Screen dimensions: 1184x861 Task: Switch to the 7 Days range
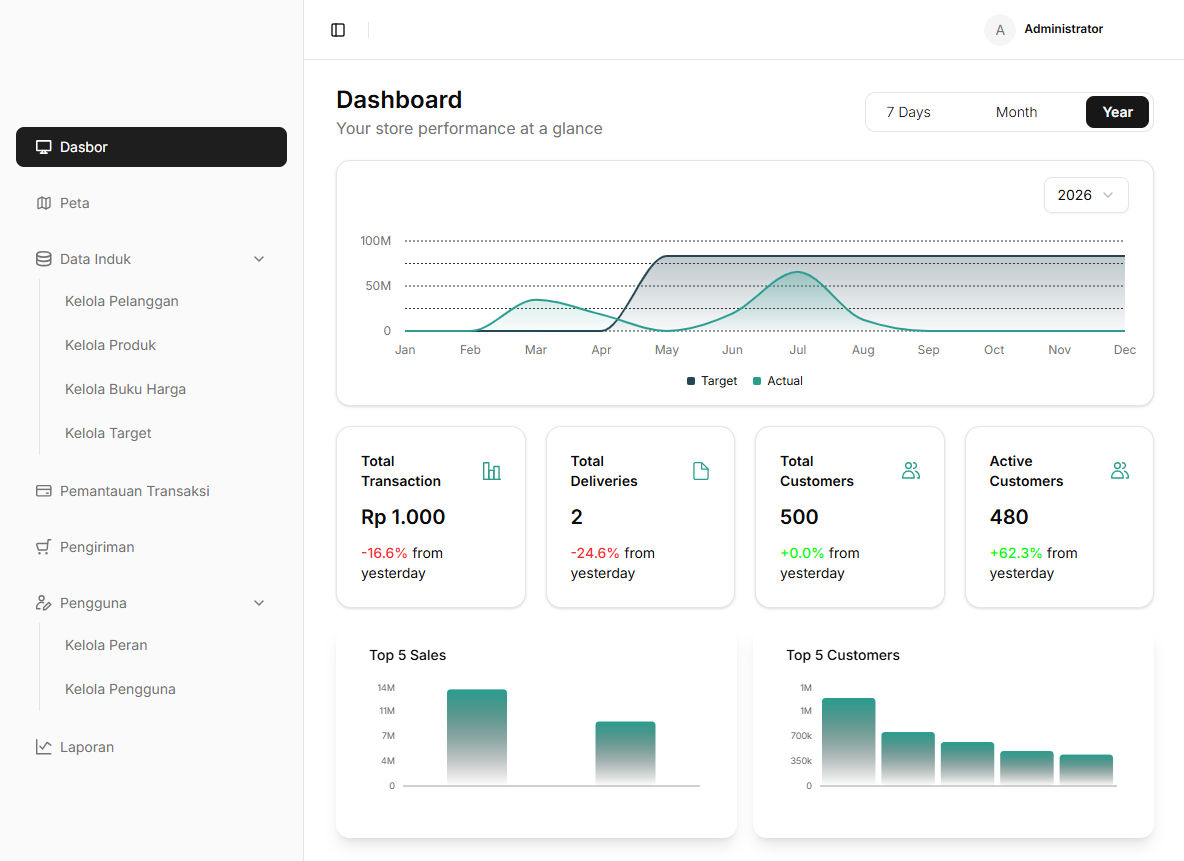[908, 112]
